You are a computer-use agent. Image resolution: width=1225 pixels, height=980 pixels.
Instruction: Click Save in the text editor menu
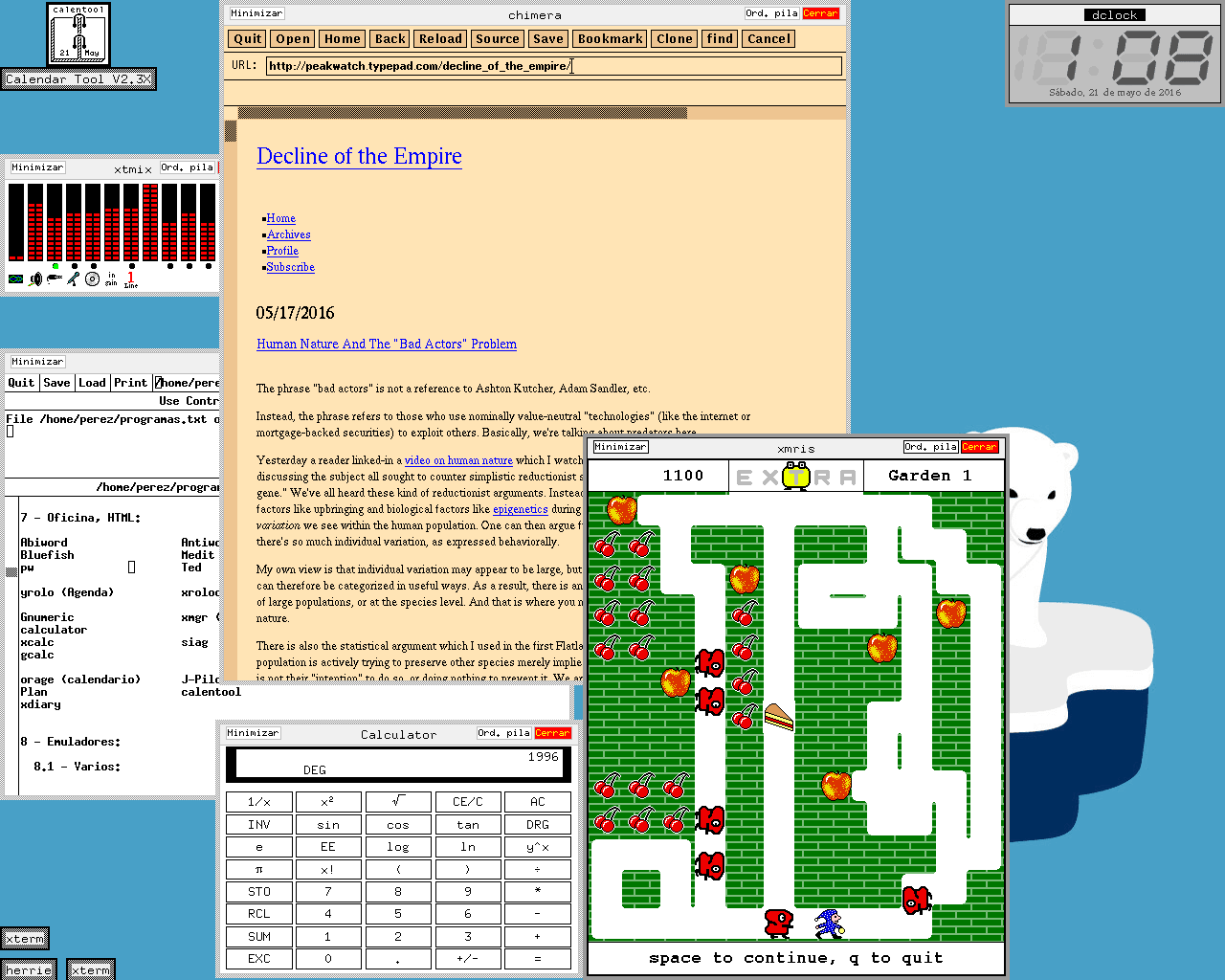(x=56, y=383)
